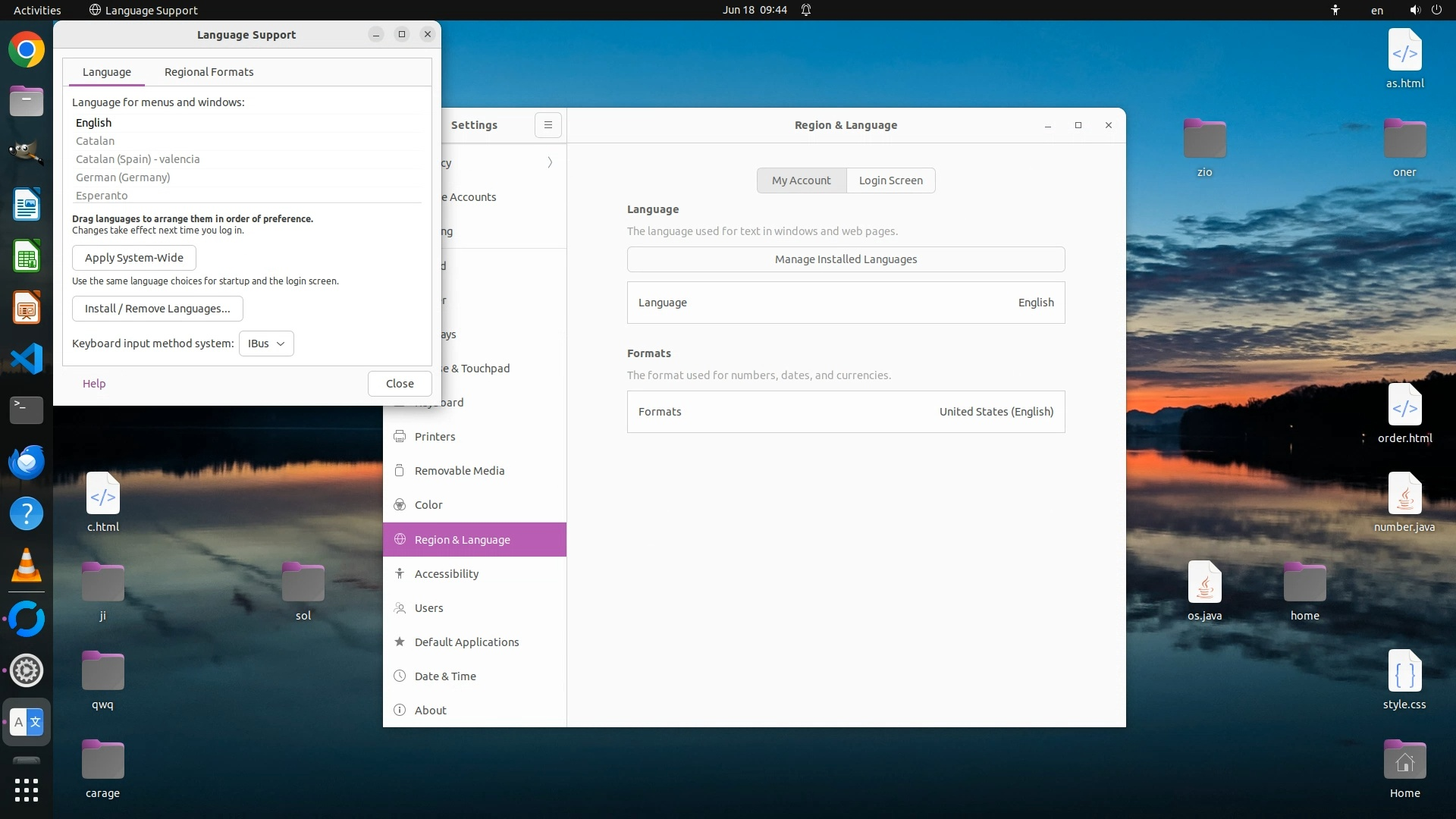Click the Formats United States row
This screenshot has width=1456, height=819.
[x=846, y=412]
